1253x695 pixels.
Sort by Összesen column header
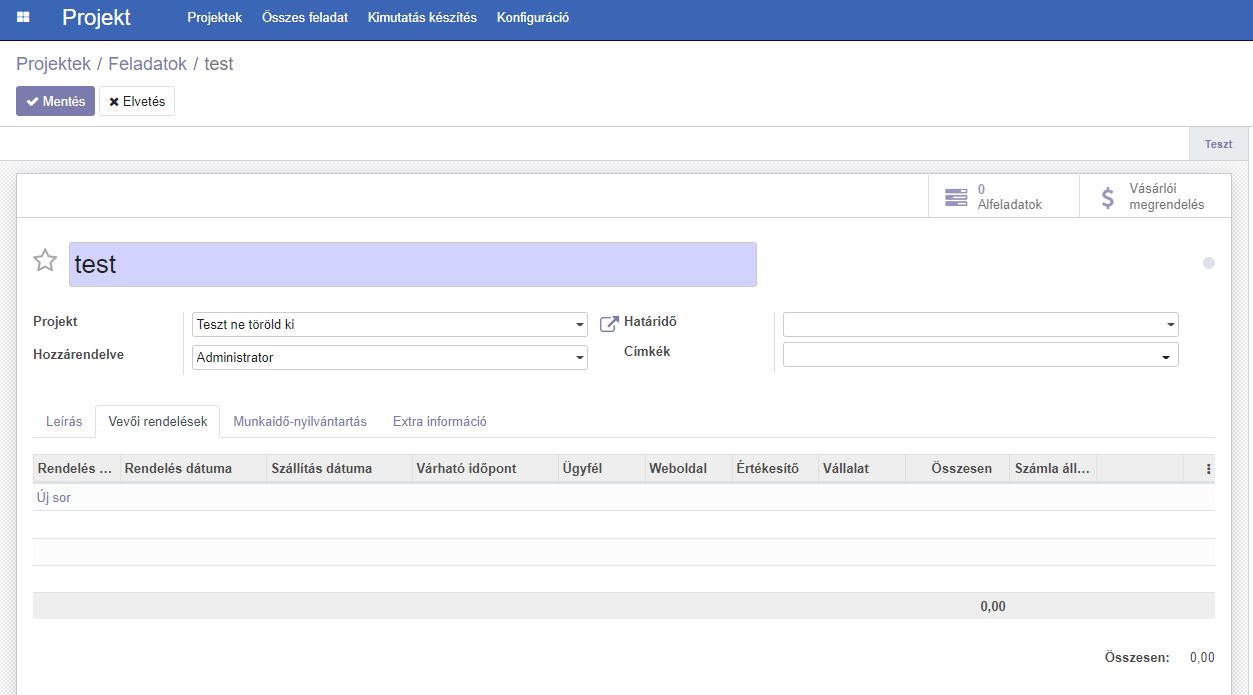click(958, 469)
